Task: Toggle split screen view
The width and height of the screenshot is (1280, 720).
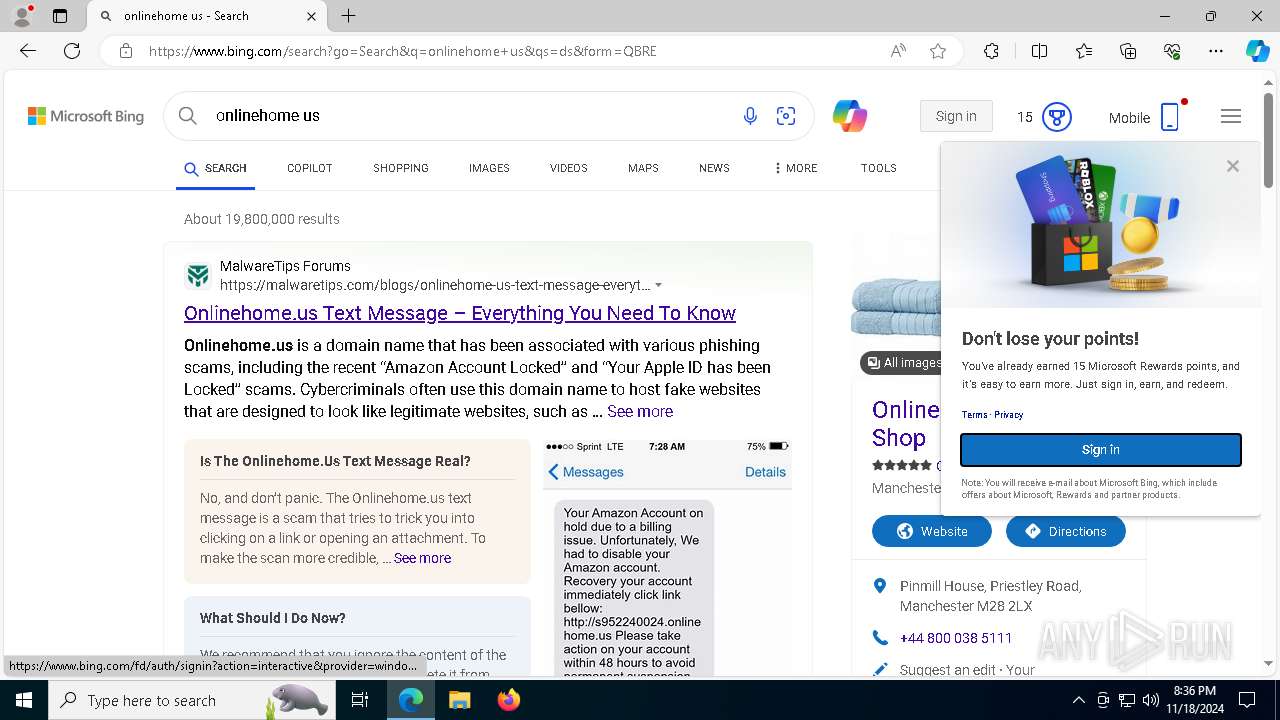Action: (x=1039, y=51)
